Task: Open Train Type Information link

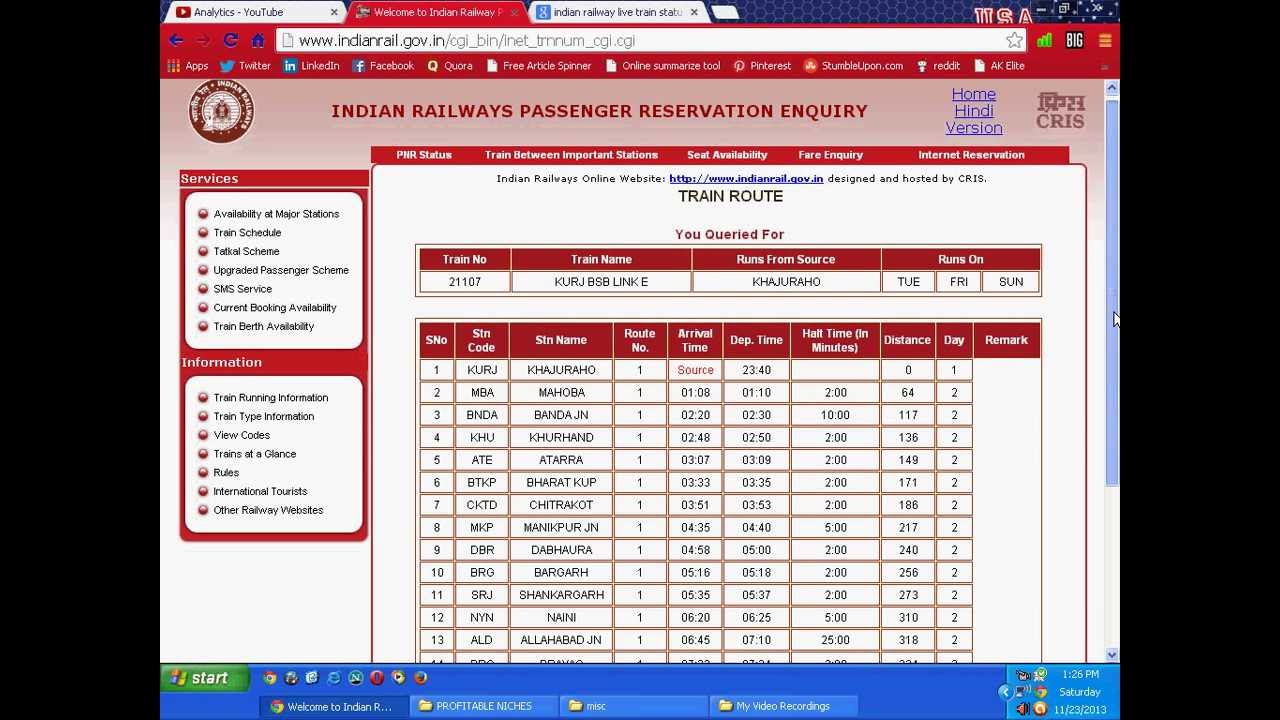Action: point(263,417)
